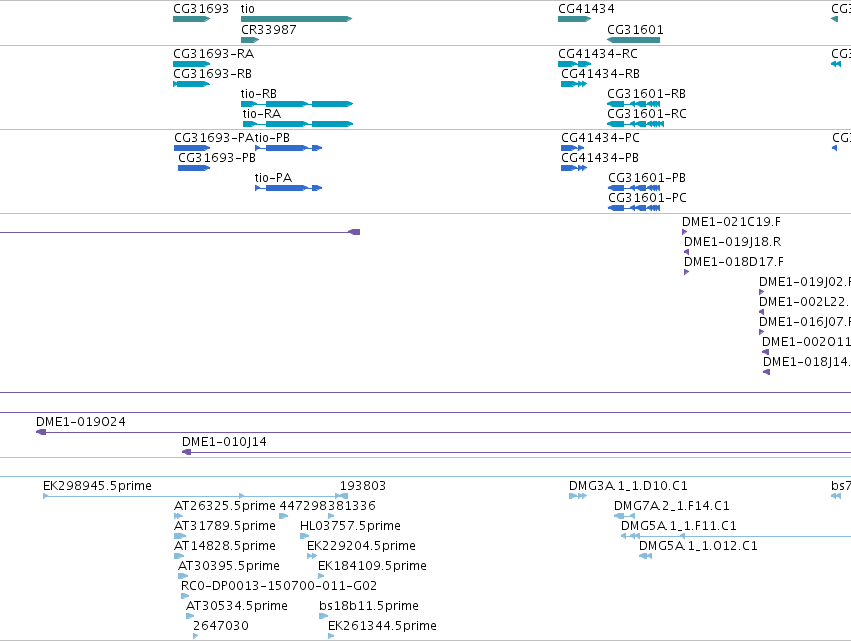Select the RC0-DP0013-150700-011-G02 label
Screen dimensions: 851x641
(x=279, y=586)
